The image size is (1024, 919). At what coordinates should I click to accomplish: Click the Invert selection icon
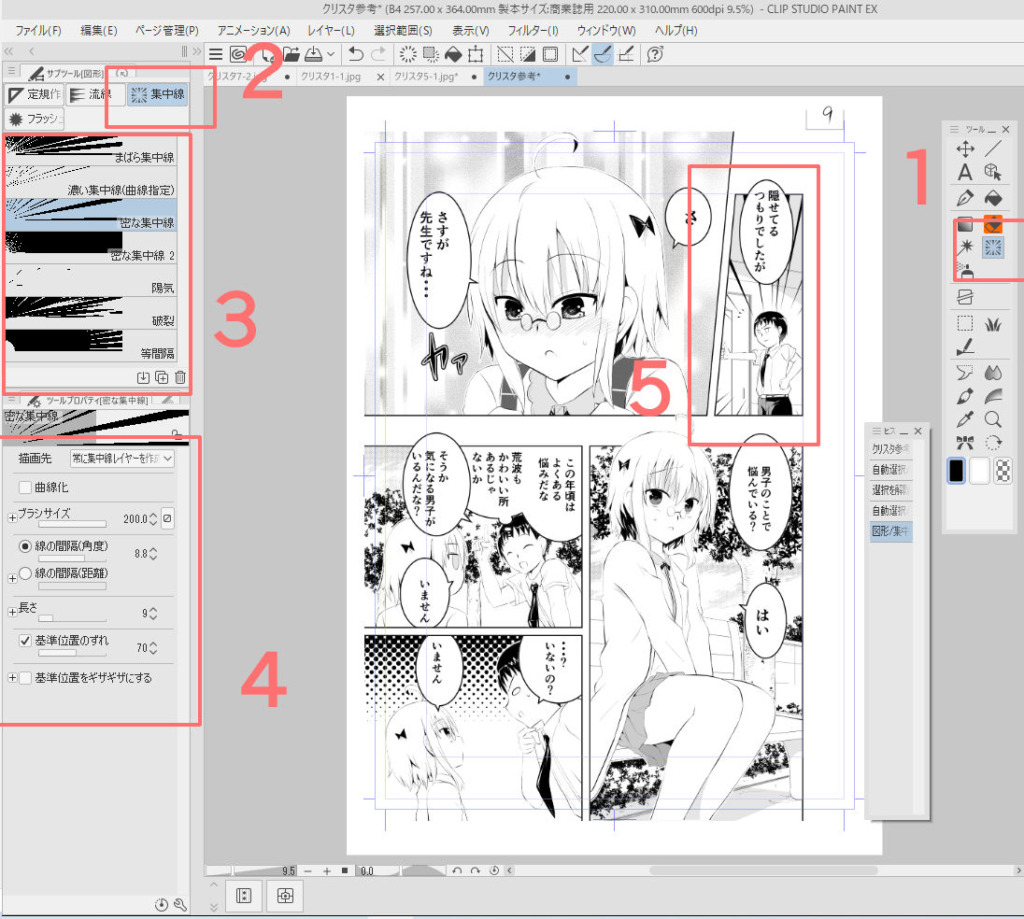point(527,54)
